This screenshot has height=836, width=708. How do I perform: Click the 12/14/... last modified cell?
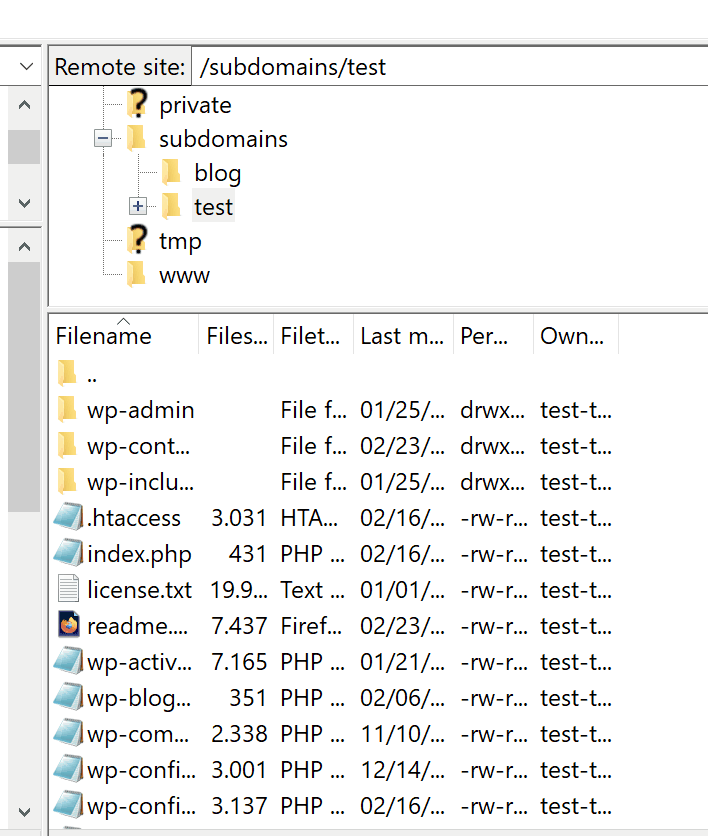click(x=403, y=770)
